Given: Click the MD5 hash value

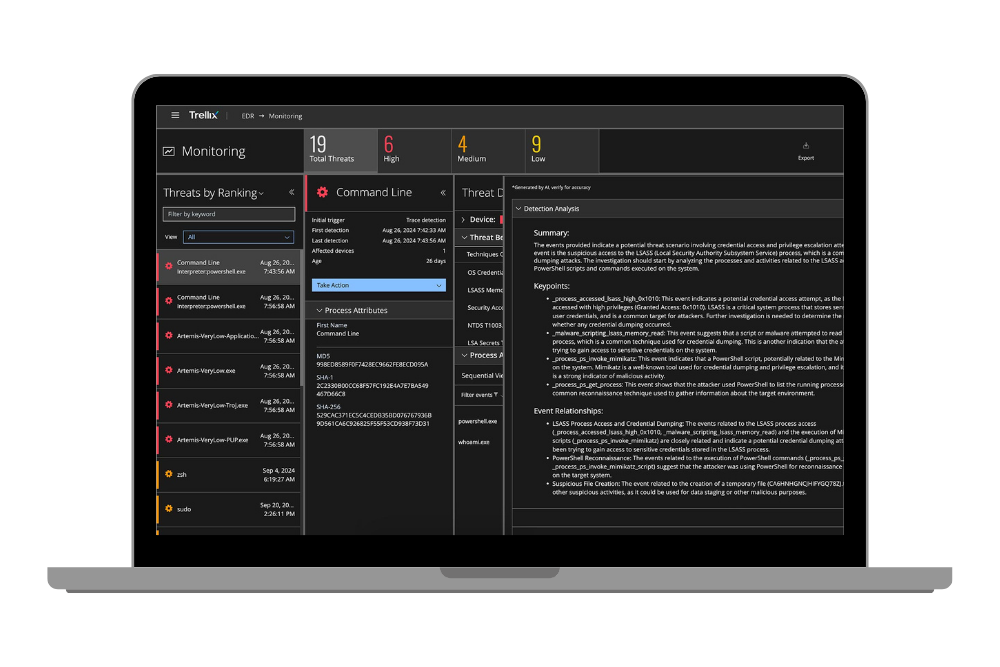Looking at the screenshot, I should click(372, 365).
